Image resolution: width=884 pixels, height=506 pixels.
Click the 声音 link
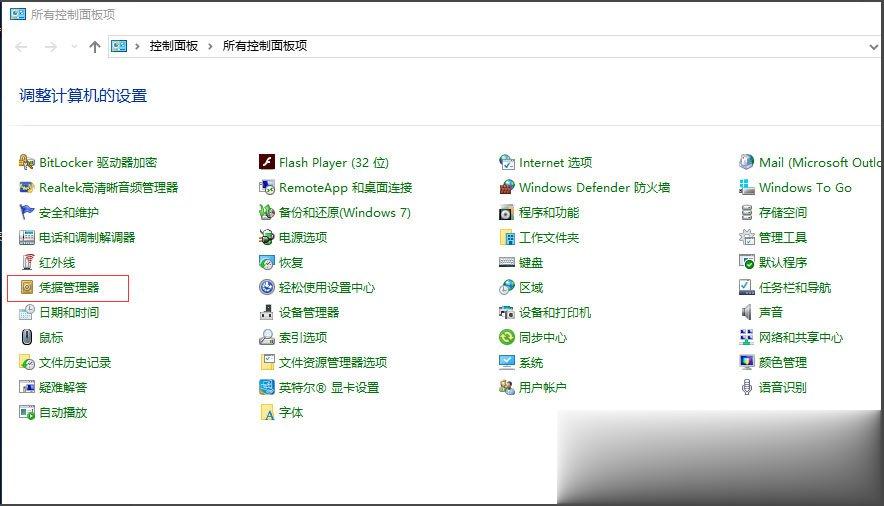[x=771, y=312]
